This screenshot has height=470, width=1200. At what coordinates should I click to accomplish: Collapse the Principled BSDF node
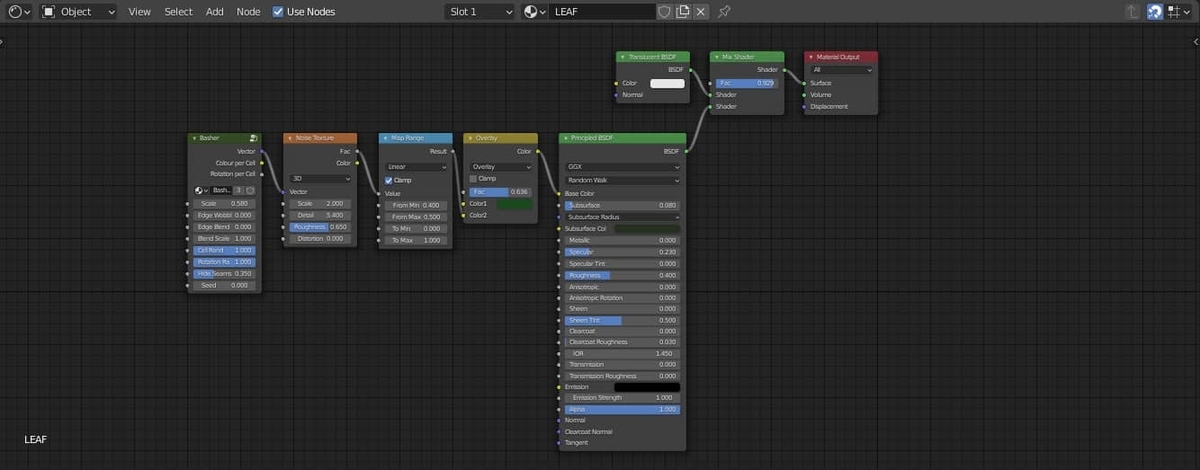tap(565, 138)
